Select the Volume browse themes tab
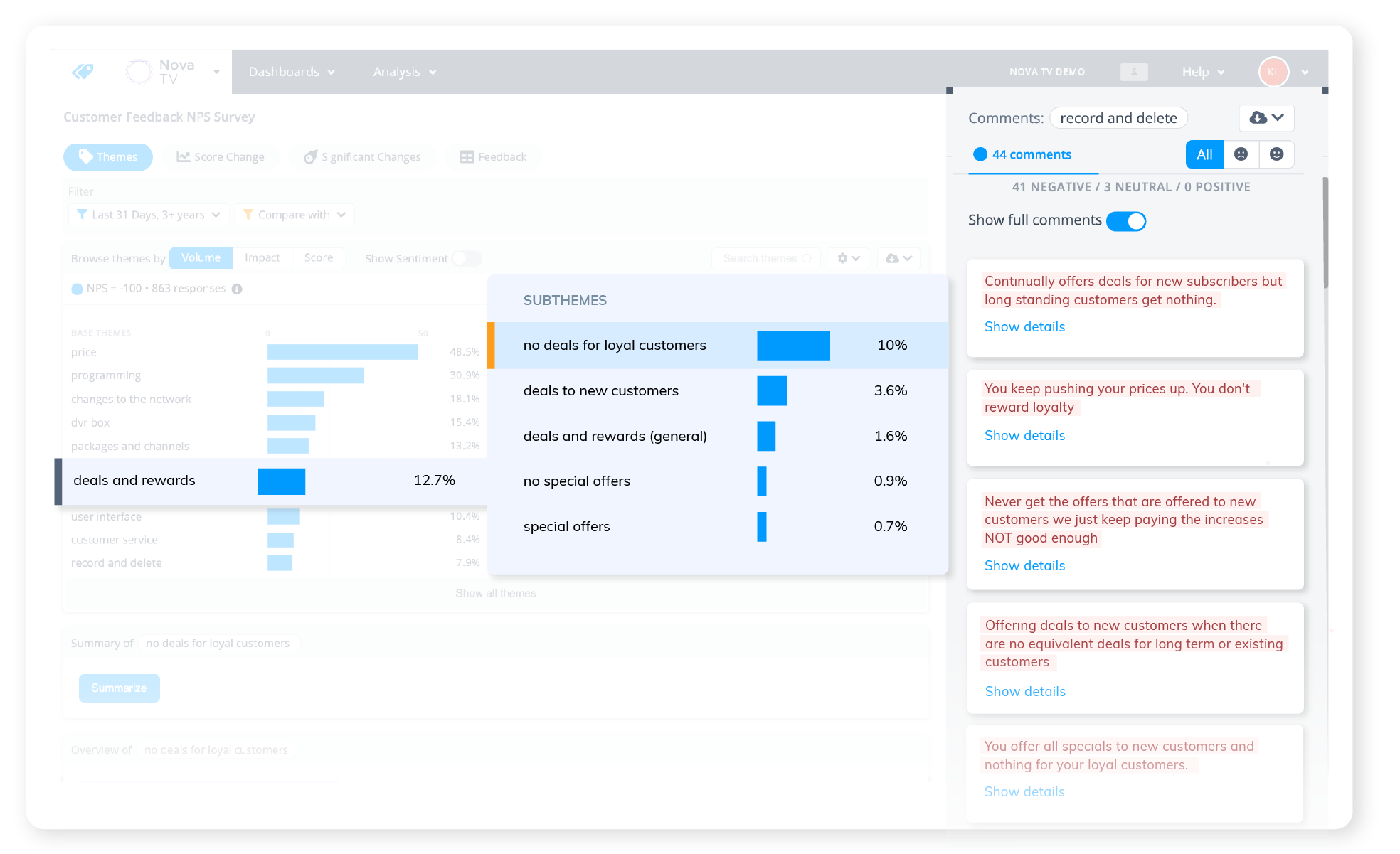 click(199, 258)
